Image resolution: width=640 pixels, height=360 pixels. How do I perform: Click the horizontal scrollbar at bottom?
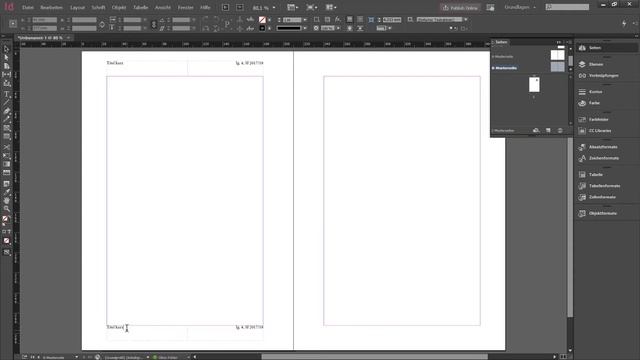point(374,357)
